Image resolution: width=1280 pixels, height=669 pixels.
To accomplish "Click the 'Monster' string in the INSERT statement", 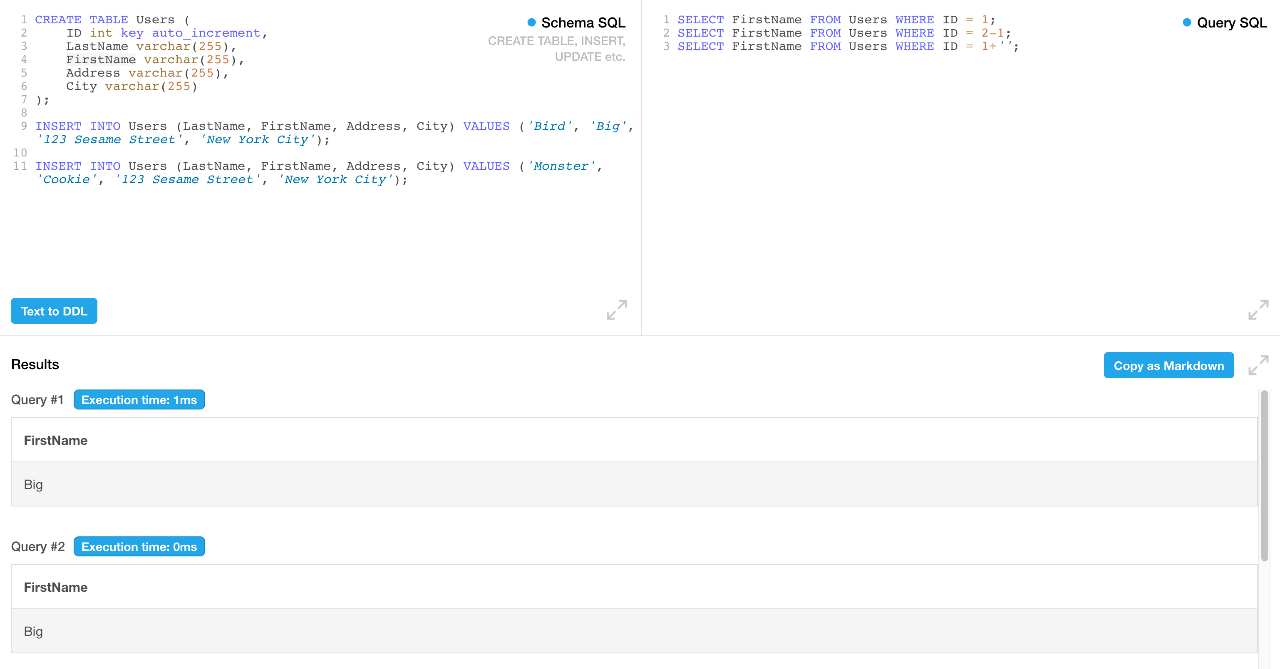I will point(561,165).
